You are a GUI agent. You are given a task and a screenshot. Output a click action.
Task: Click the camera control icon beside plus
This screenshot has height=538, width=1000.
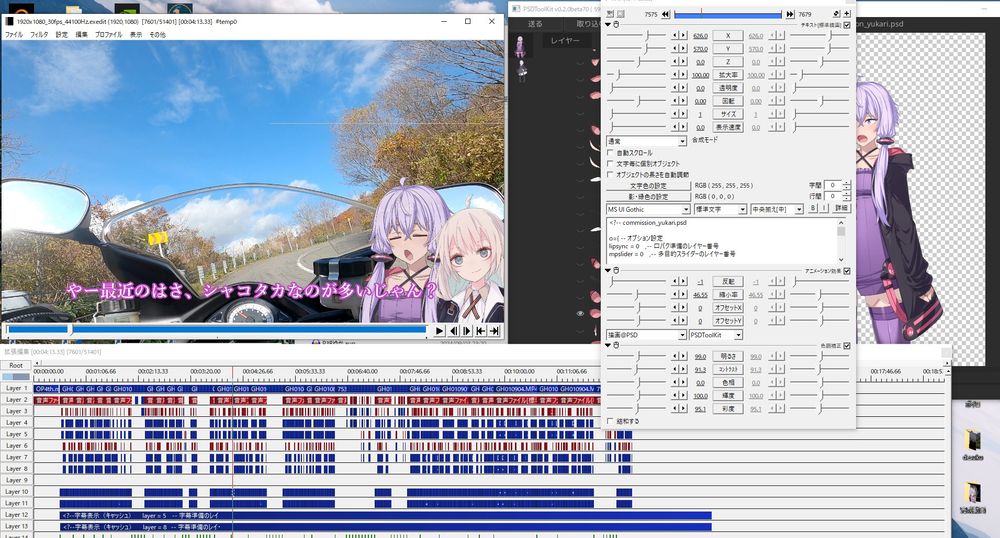coord(836,13)
